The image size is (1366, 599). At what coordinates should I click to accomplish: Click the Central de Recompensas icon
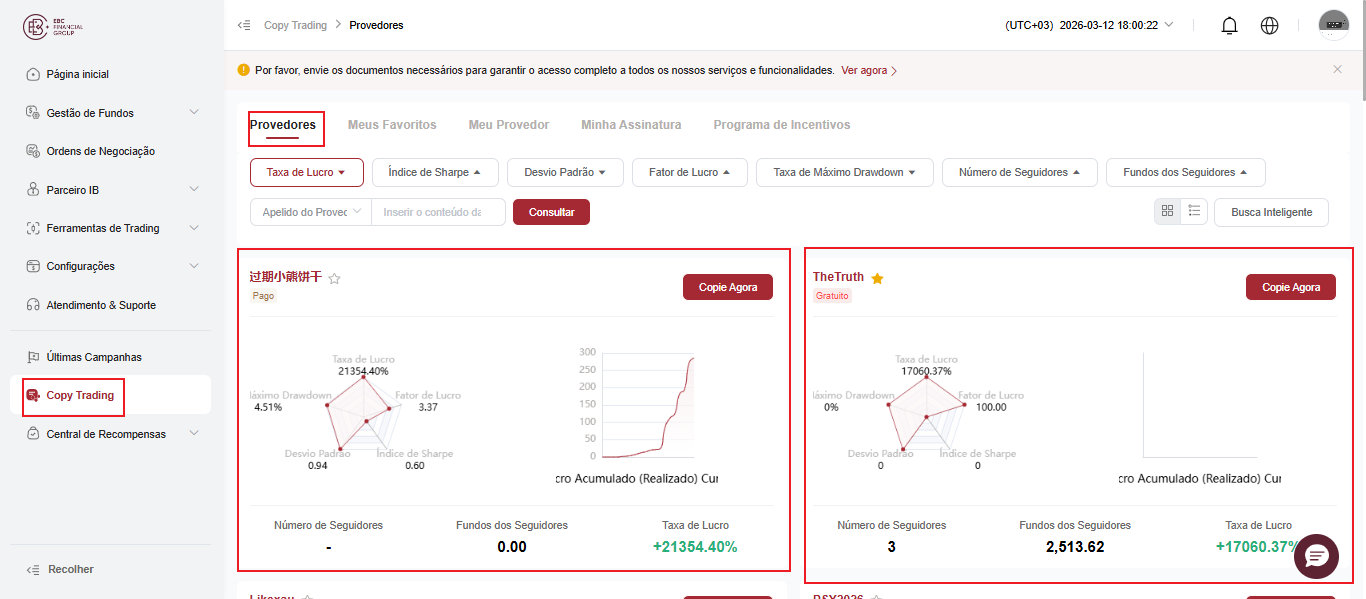click(x=33, y=434)
